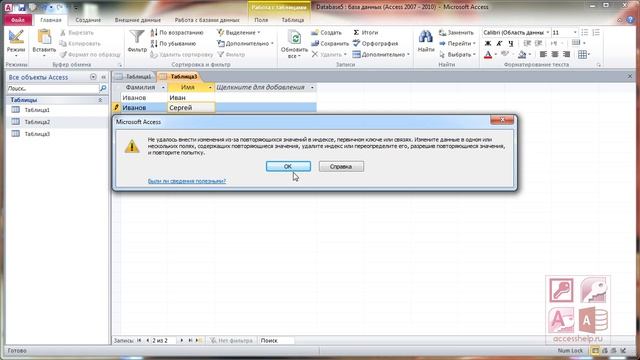This screenshot has height=360, width=640.
Task: Click the Режим view icon
Action: click(16, 38)
